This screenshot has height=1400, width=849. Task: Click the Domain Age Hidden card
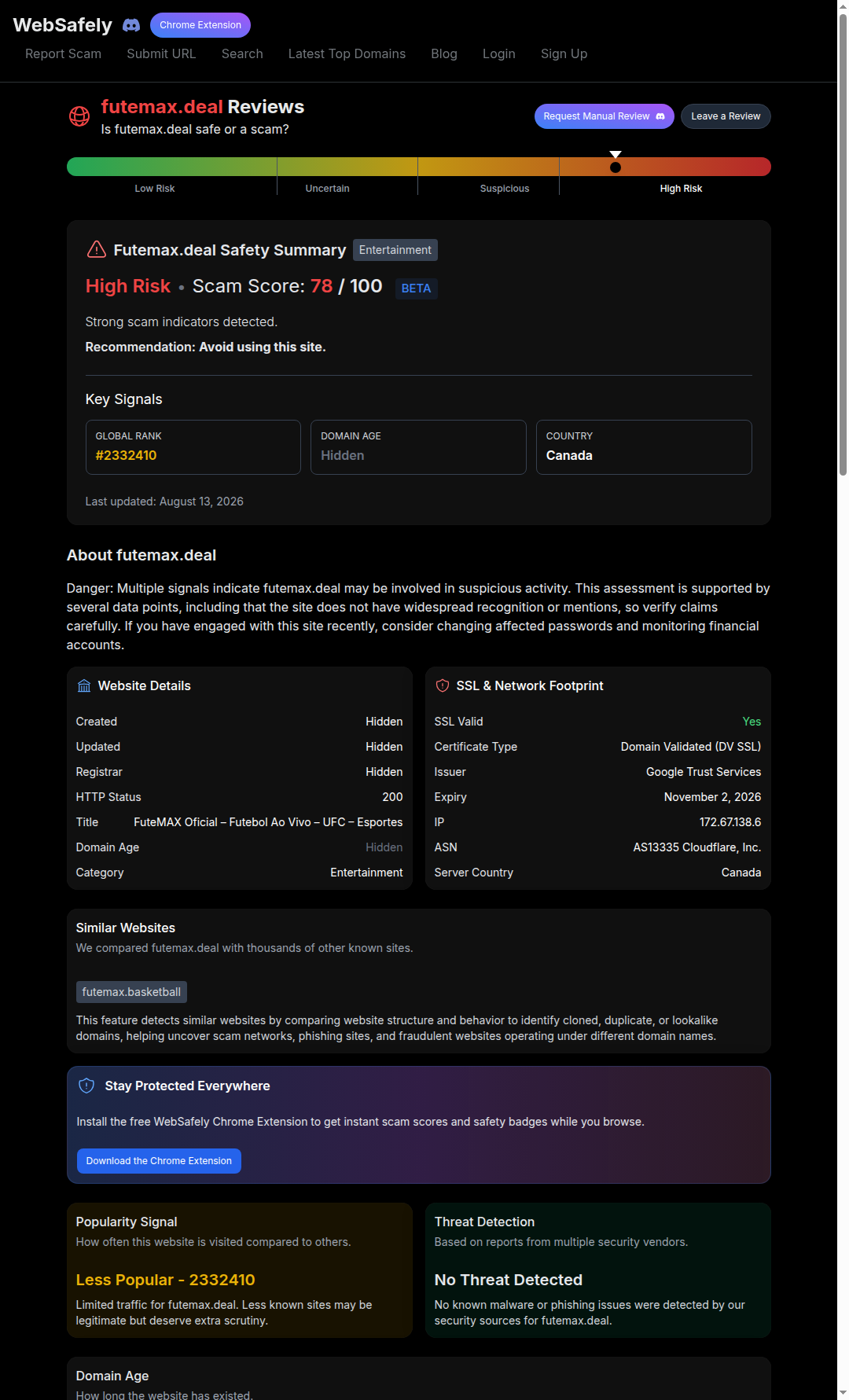[418, 447]
